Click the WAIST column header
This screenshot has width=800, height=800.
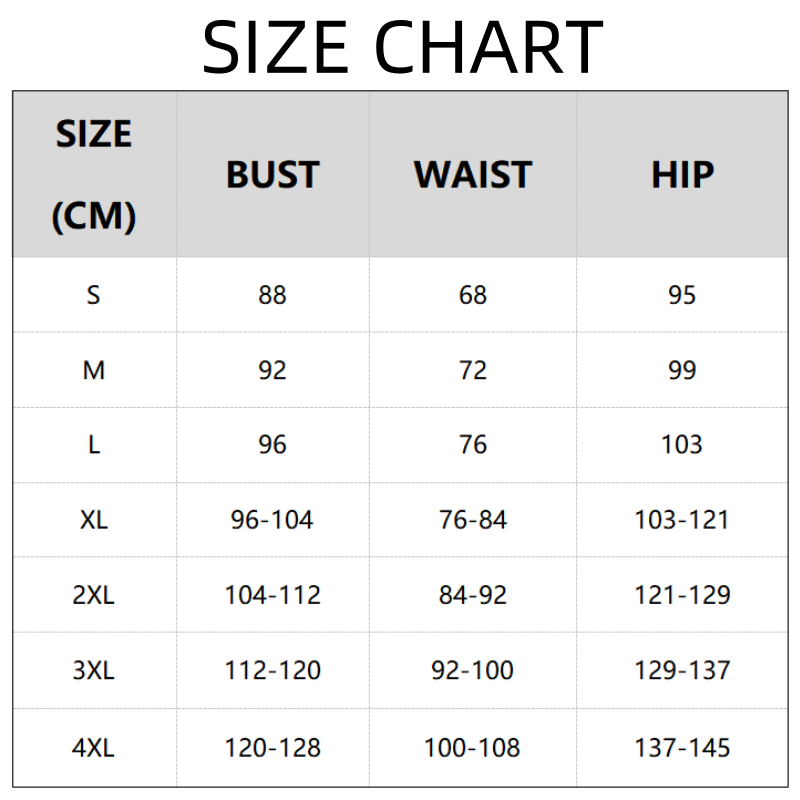472,174
